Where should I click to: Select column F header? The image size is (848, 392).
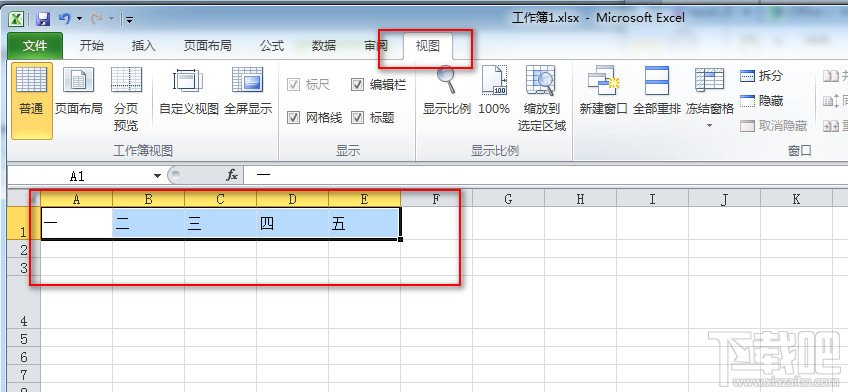pos(436,200)
